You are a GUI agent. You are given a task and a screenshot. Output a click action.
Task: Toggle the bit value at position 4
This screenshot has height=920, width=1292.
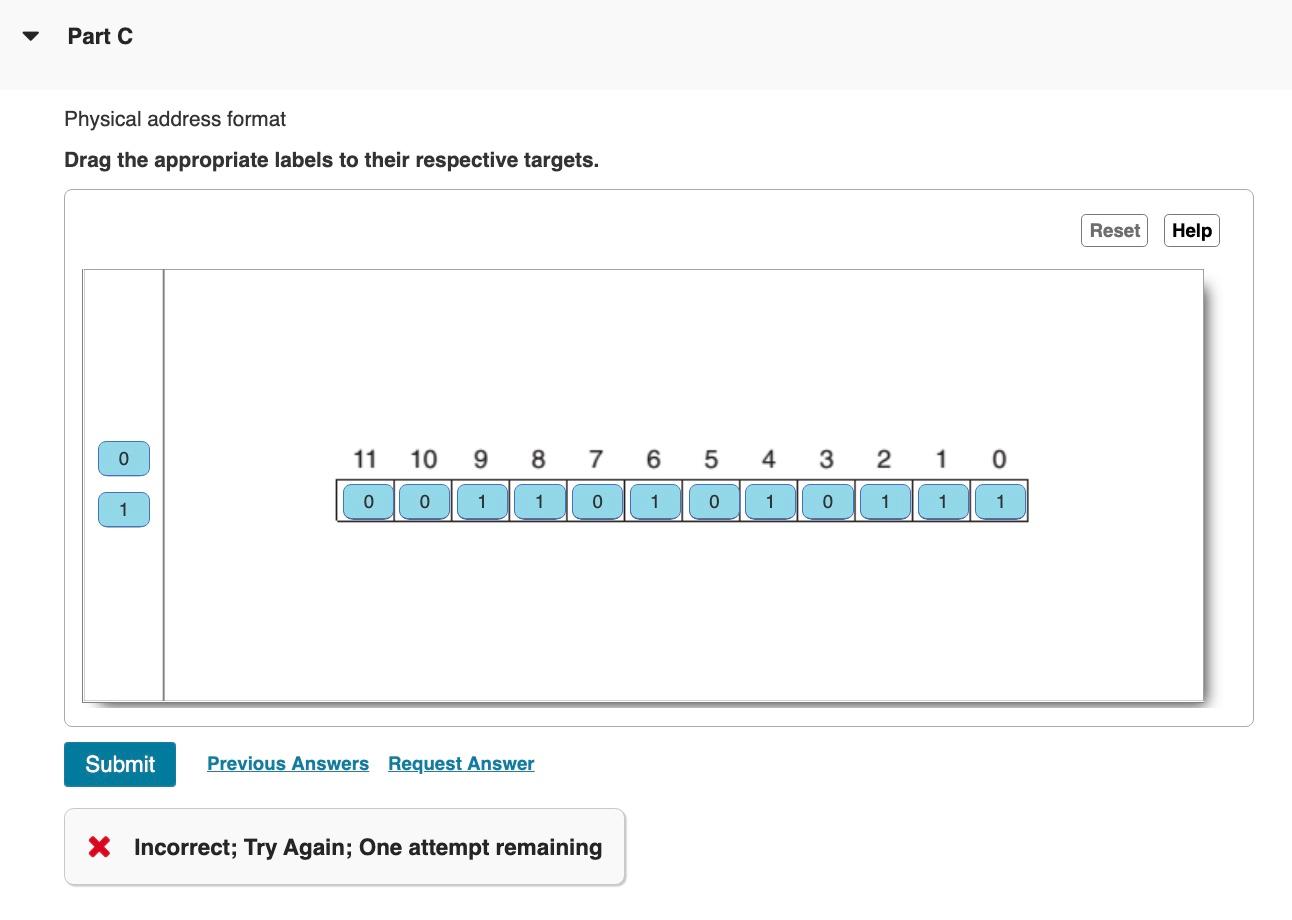click(769, 501)
